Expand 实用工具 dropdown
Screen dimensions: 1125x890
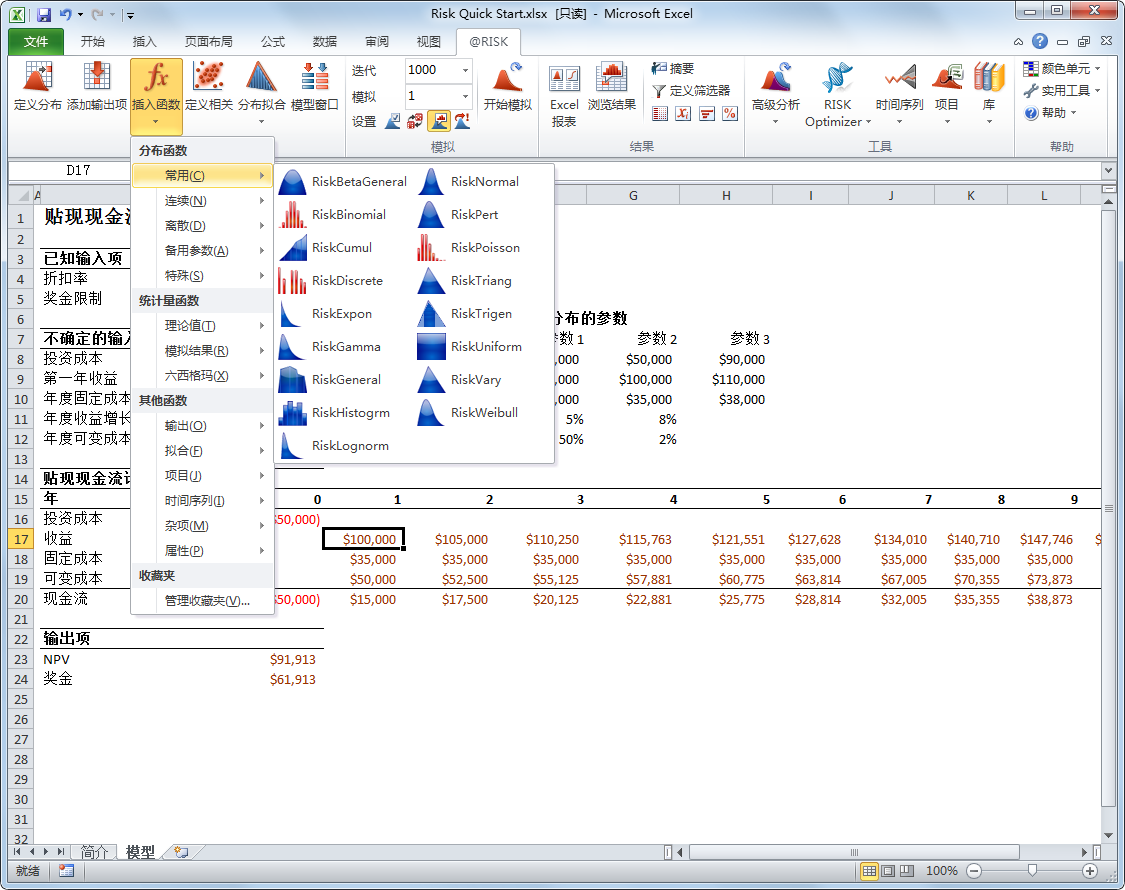tap(1098, 90)
